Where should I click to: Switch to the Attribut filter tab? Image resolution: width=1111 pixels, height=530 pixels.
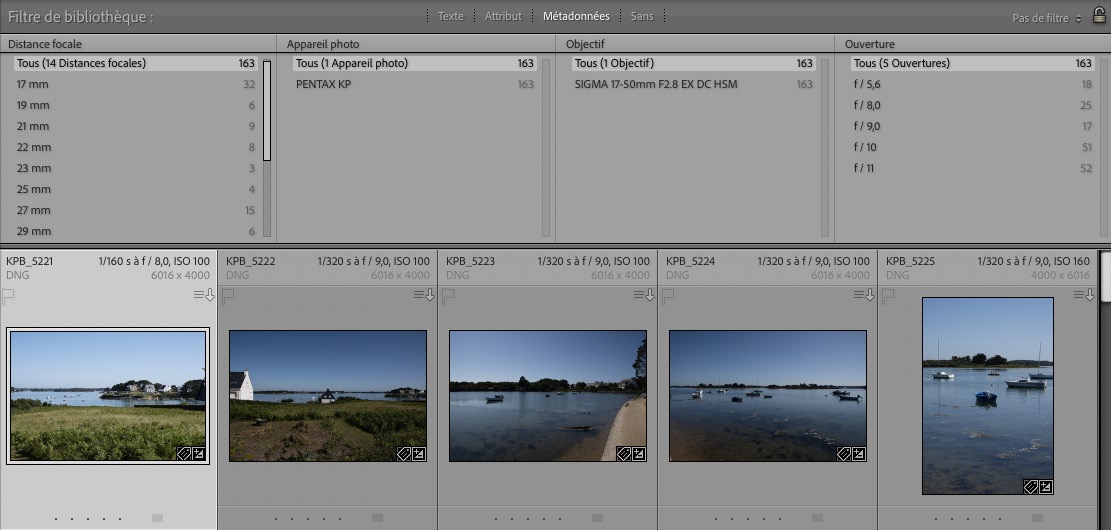(503, 16)
